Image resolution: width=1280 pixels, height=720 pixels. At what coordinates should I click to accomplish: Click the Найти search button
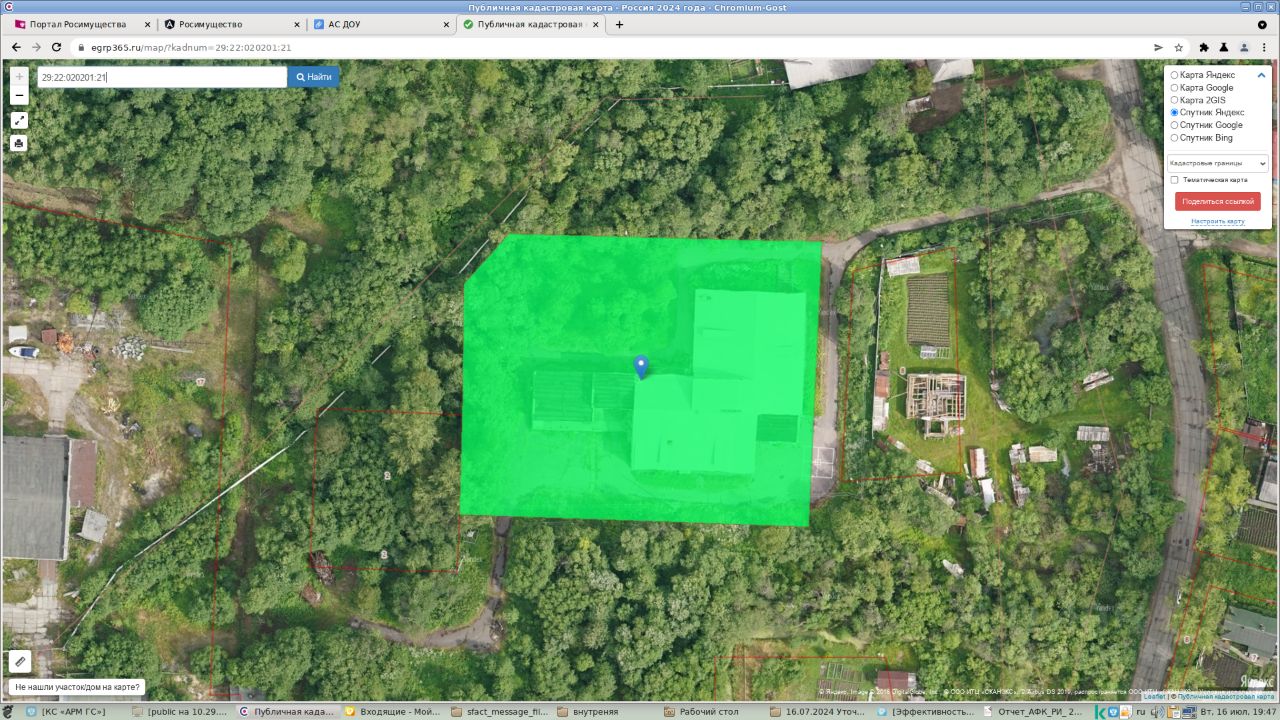tap(314, 77)
